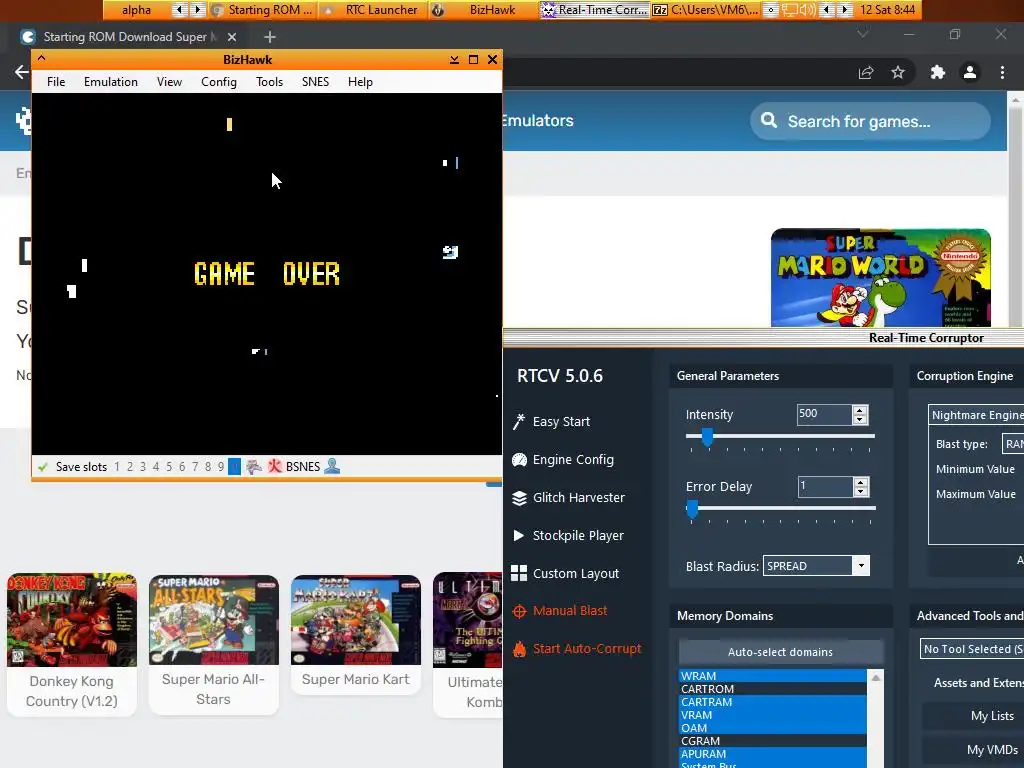Click the Stockpile Player play icon
The width and height of the screenshot is (1024, 768).
[519, 536]
